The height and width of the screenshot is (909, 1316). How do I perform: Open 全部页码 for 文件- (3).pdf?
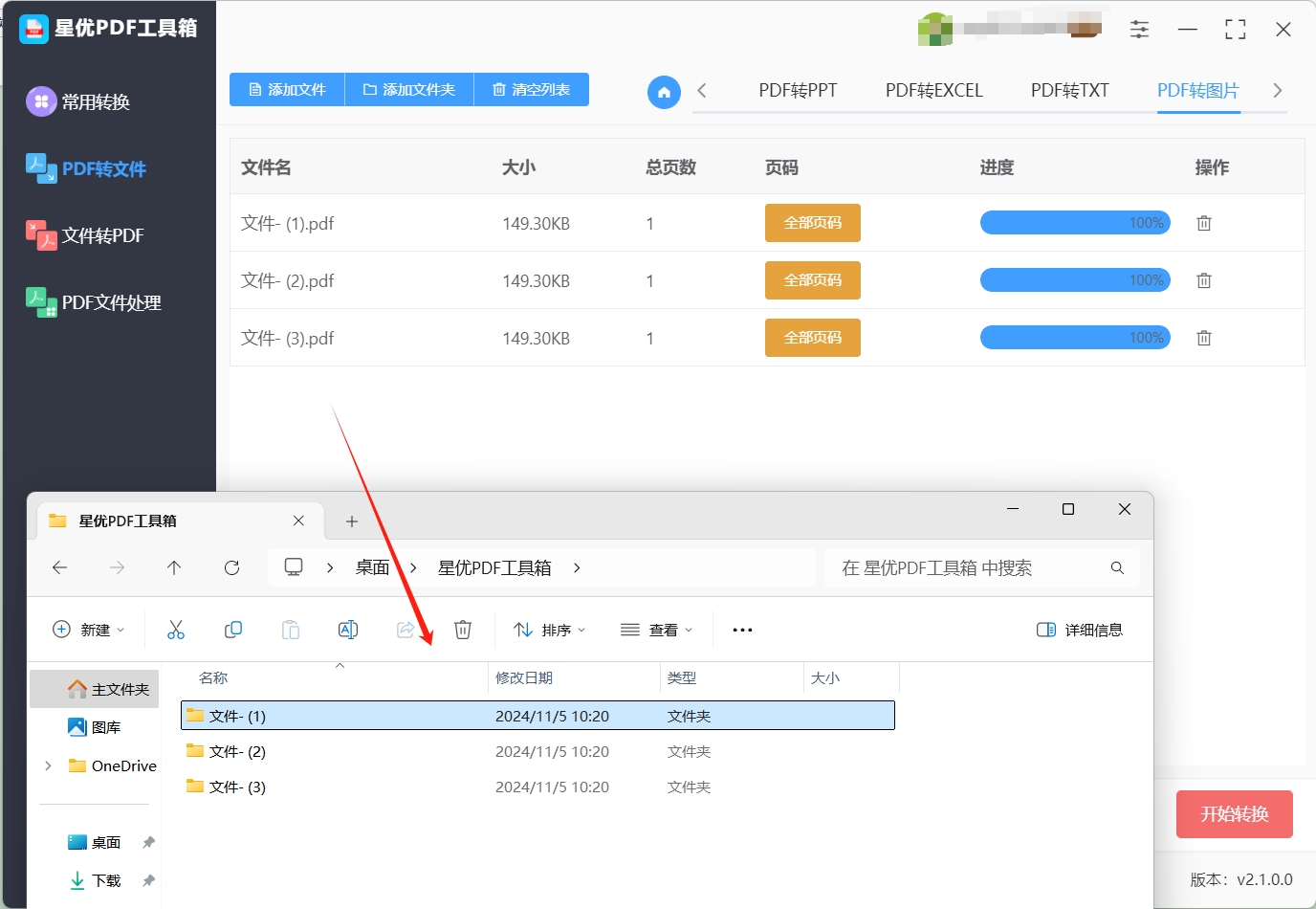813,338
